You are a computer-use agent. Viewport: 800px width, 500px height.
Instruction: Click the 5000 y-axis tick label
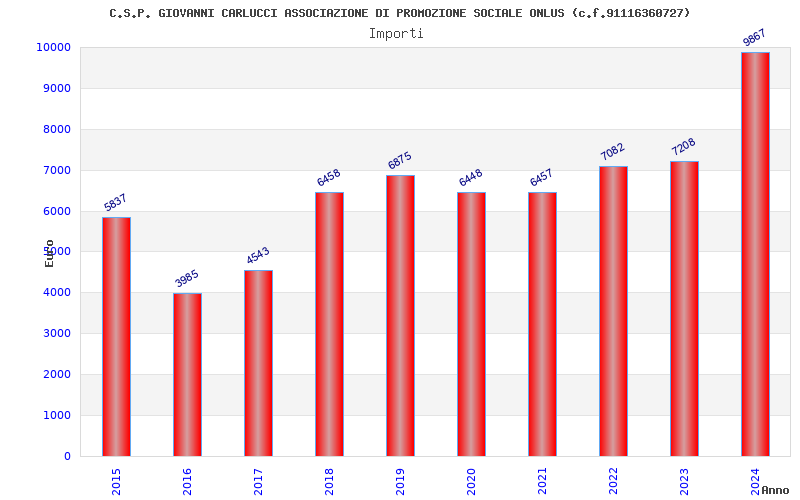57,252
